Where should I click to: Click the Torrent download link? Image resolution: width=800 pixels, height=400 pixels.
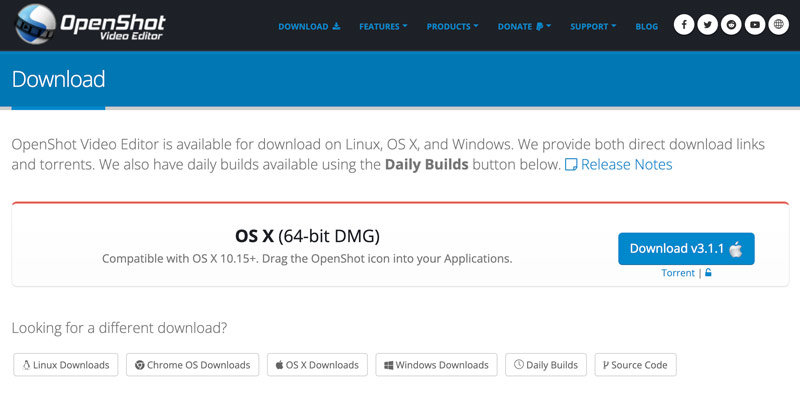point(678,273)
